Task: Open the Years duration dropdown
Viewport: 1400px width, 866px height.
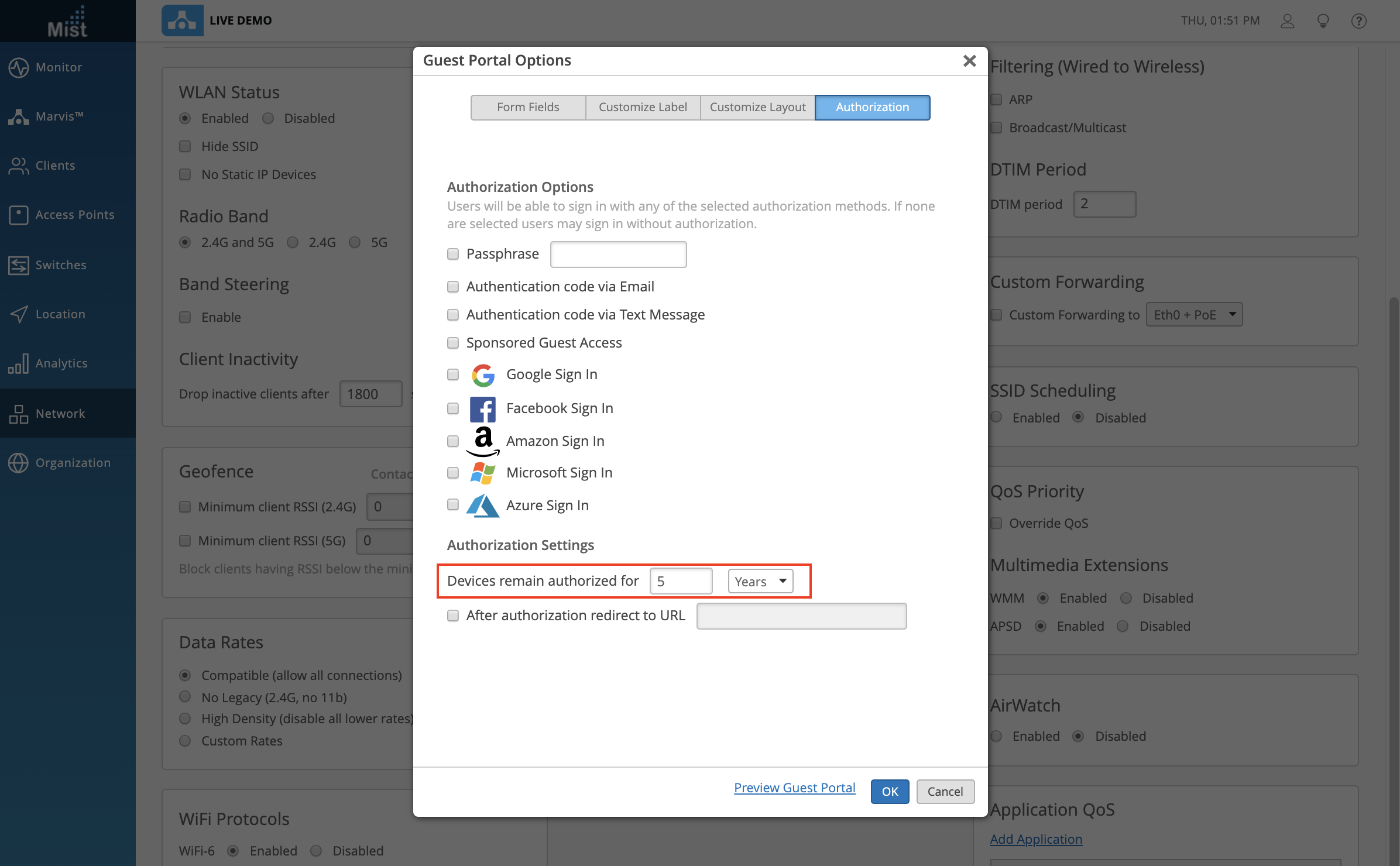Action: (x=760, y=581)
